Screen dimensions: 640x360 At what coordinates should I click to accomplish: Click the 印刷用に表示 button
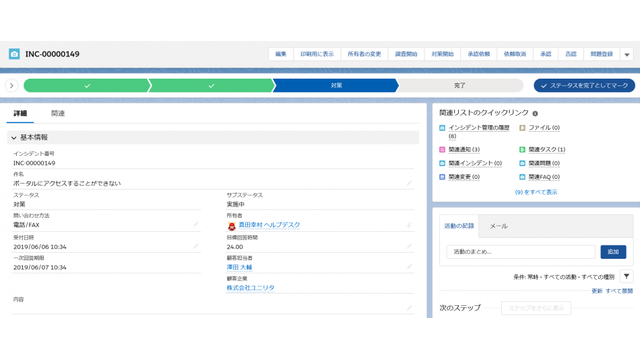tap(317, 54)
